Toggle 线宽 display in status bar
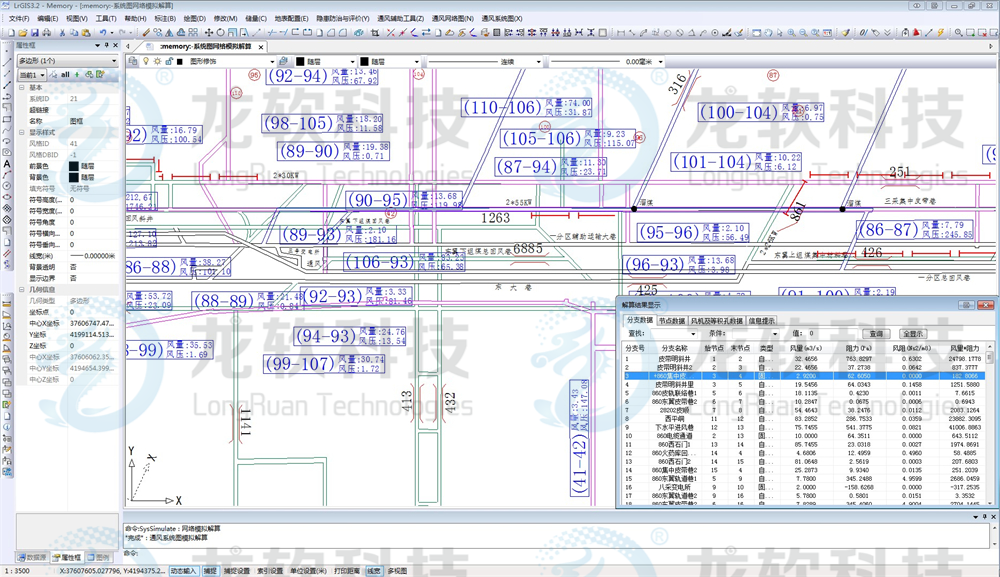The image size is (1000, 577). coord(373,570)
